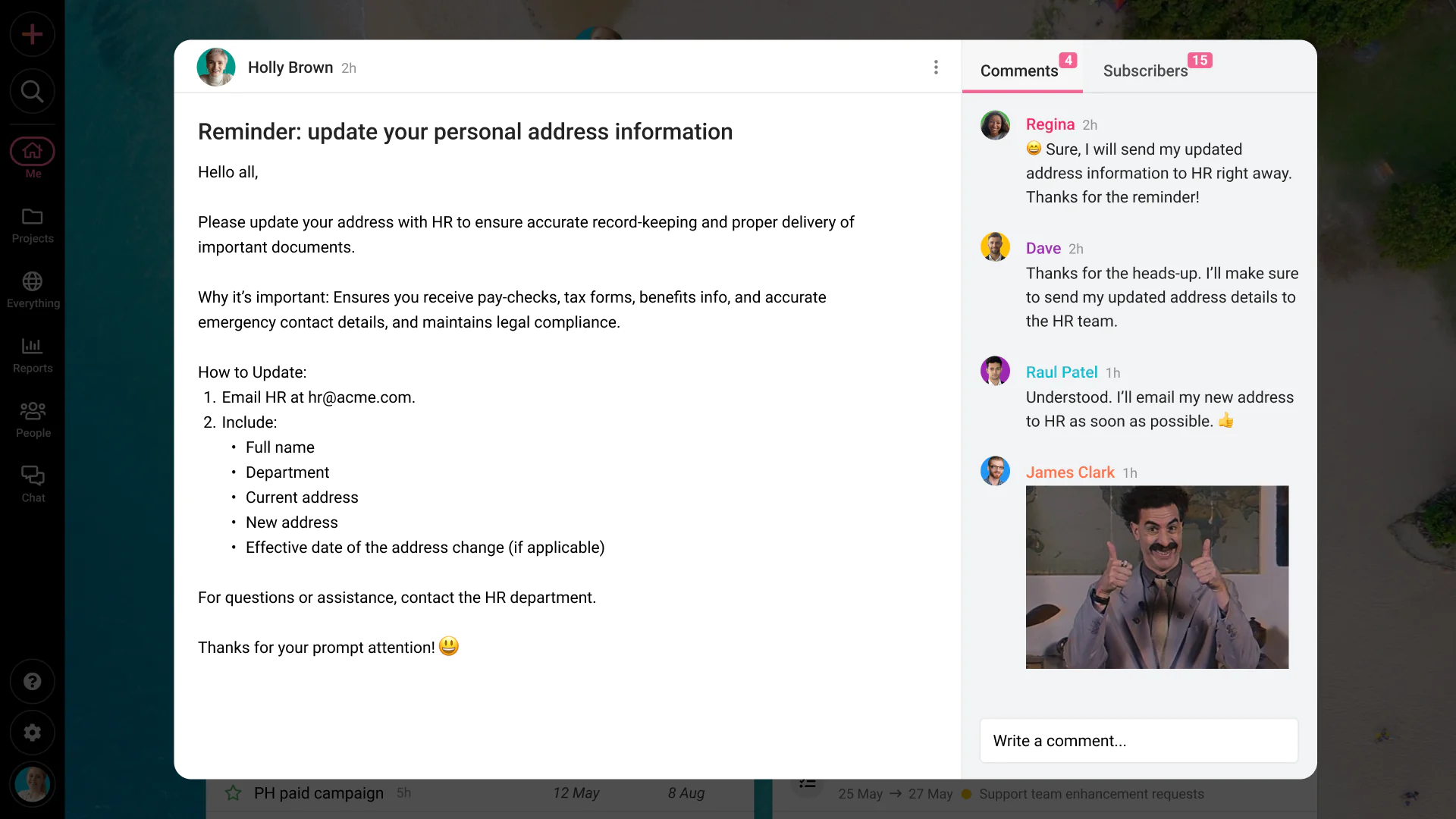This screenshot has height=819, width=1456.
Task: Switch to the Subscribers tab
Action: point(1145,71)
